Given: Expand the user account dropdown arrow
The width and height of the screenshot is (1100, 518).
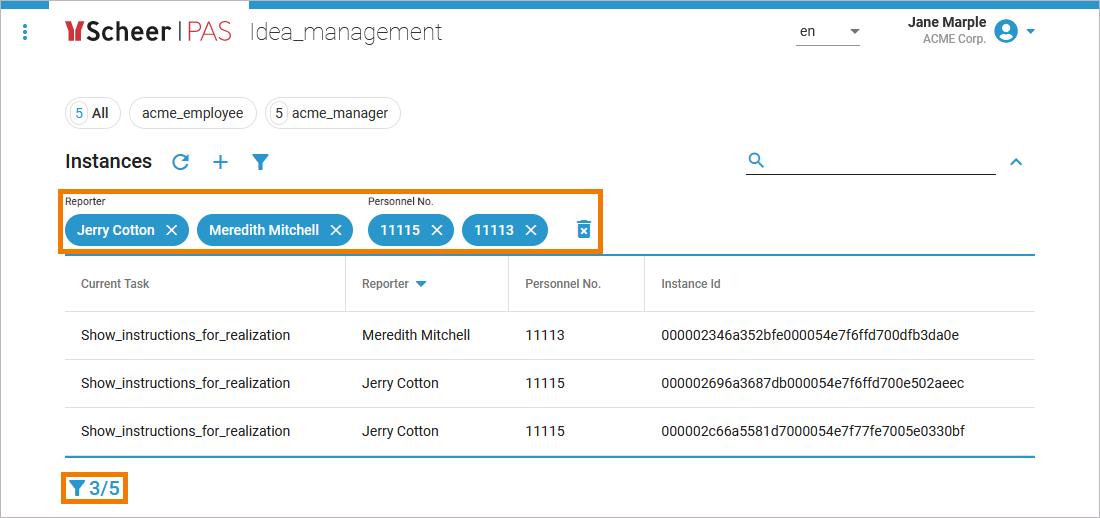Looking at the screenshot, I should (1031, 31).
